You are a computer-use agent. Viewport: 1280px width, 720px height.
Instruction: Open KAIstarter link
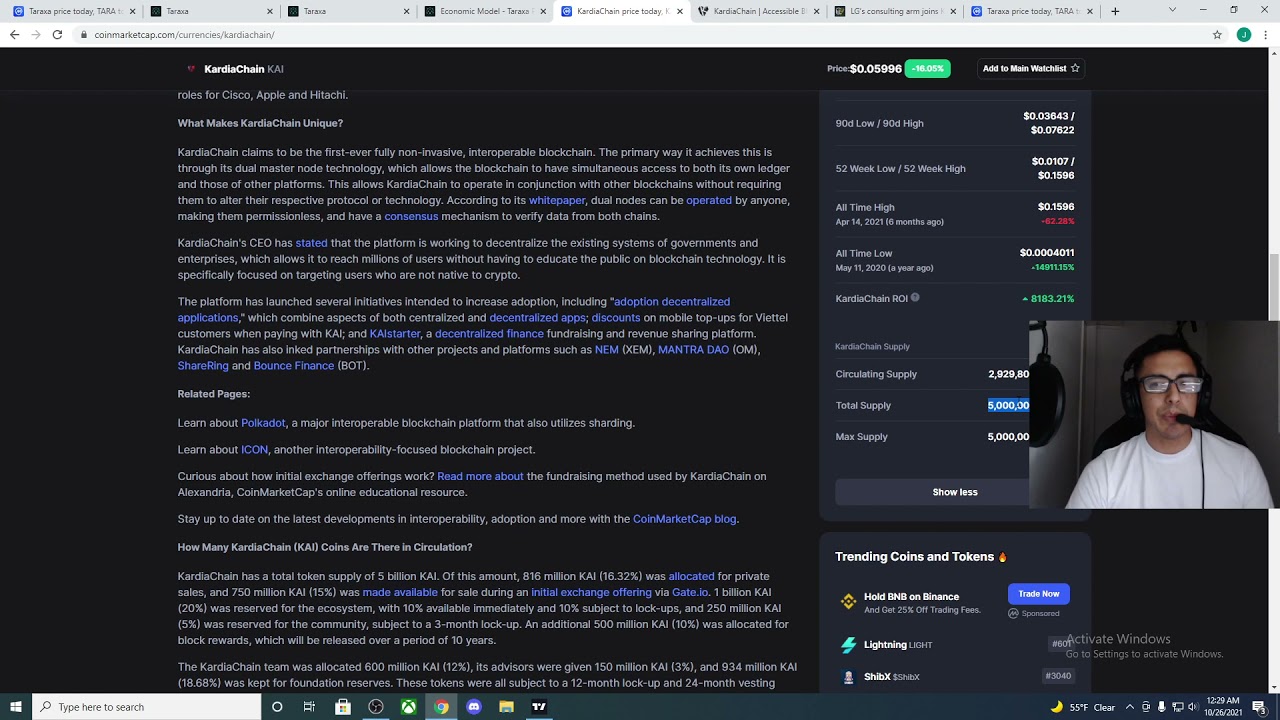395,334
